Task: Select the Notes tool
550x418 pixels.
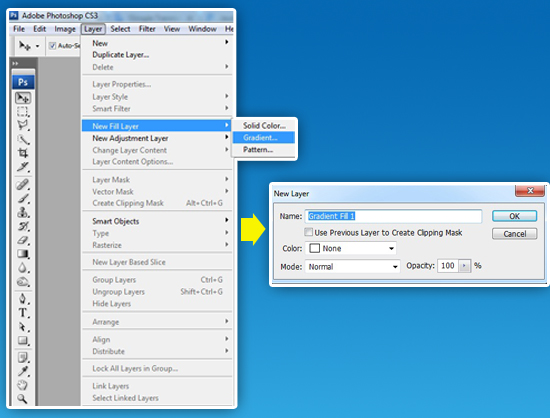Action: [x=23, y=358]
